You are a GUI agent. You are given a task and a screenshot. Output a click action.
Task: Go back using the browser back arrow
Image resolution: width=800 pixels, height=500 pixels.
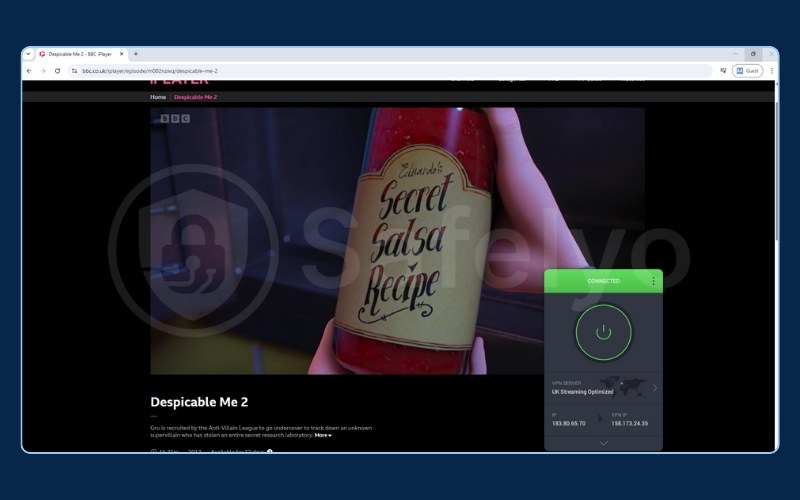(x=29, y=71)
